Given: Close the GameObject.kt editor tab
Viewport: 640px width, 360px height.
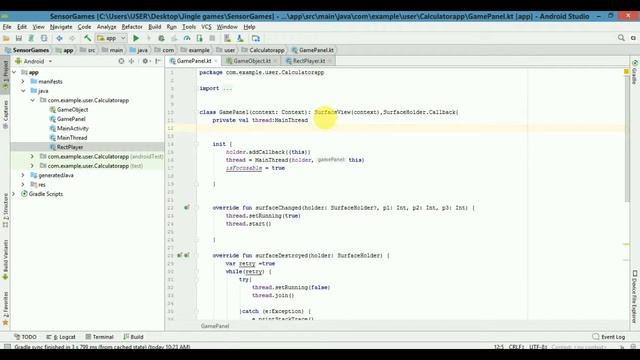Looking at the screenshot, I should pyautogui.click(x=276, y=61).
